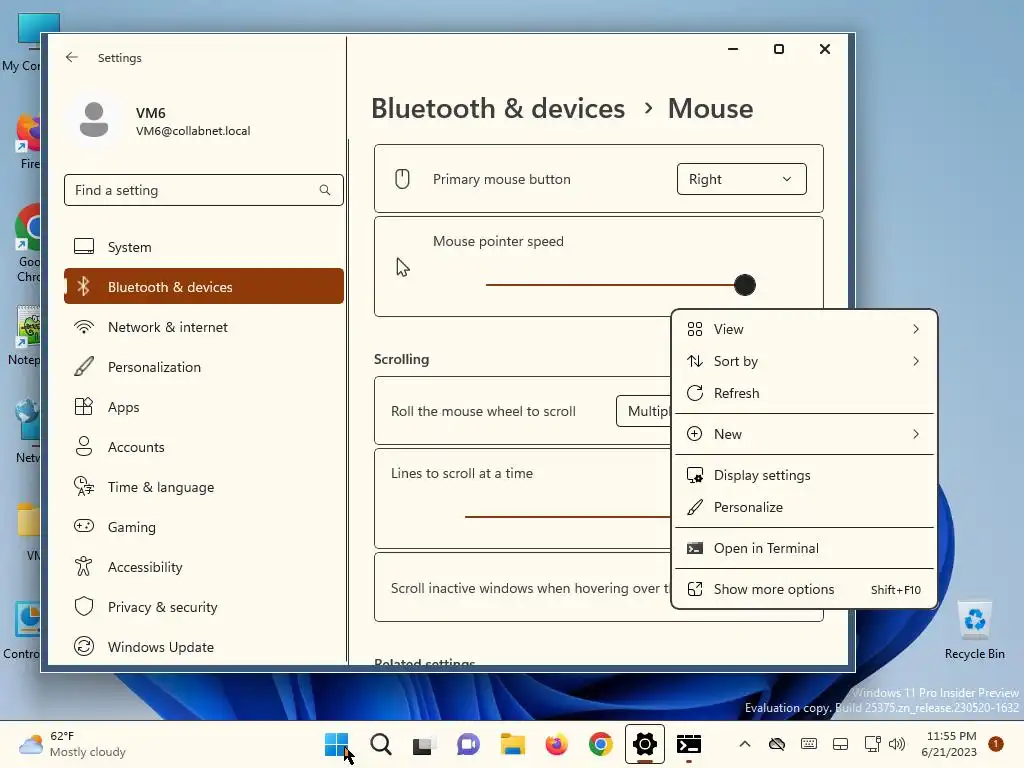Screen dimensions: 1024x768
Task: Open Sort by submenu
Action: [x=805, y=361]
